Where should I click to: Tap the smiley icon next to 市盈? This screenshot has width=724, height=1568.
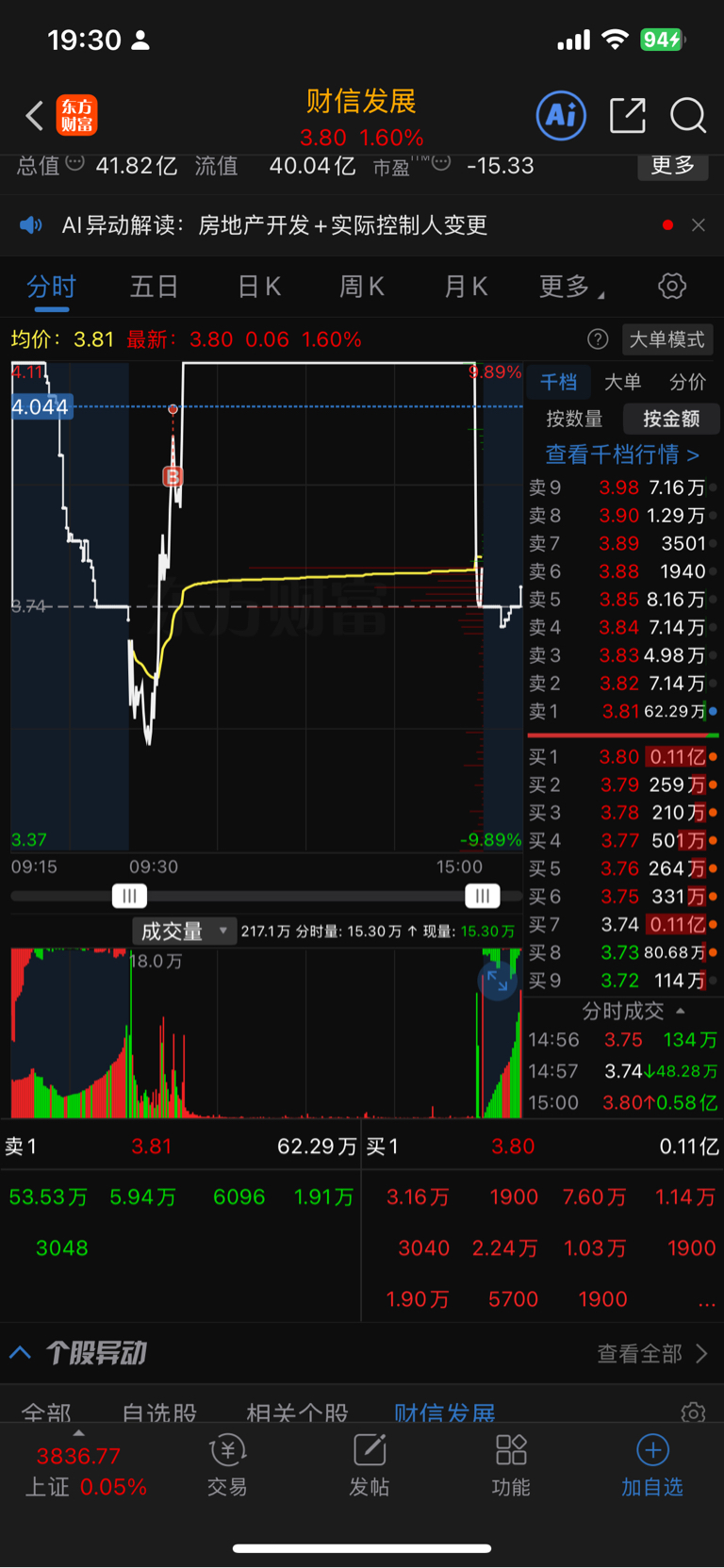(x=441, y=162)
